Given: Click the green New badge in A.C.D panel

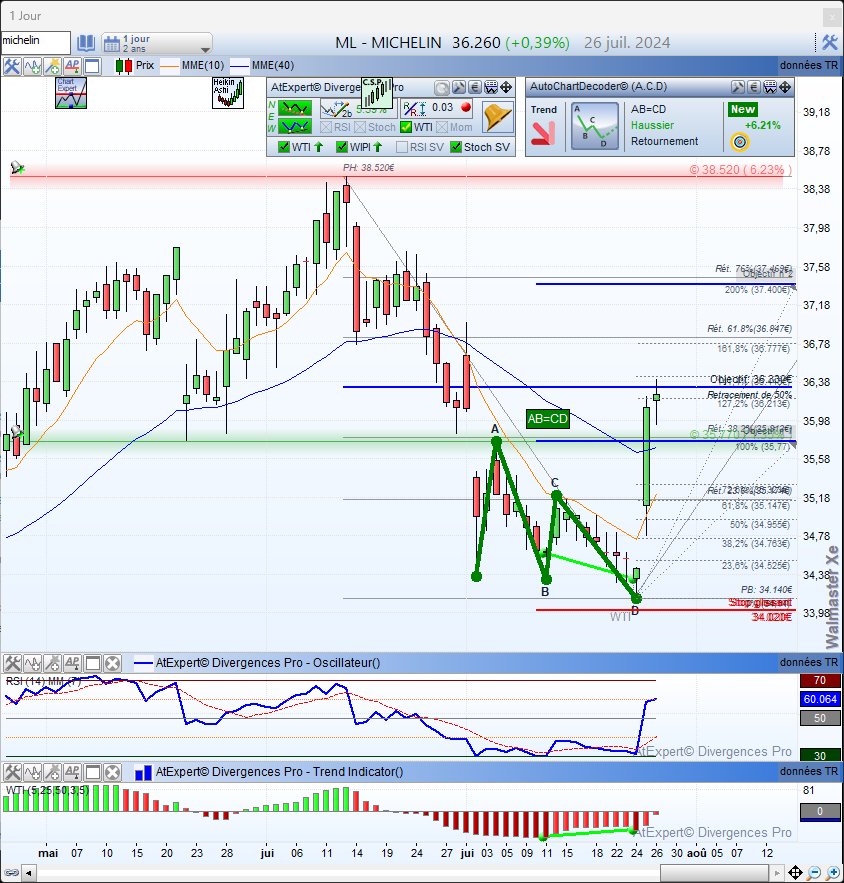Looking at the screenshot, I should pyautogui.click(x=742, y=109).
